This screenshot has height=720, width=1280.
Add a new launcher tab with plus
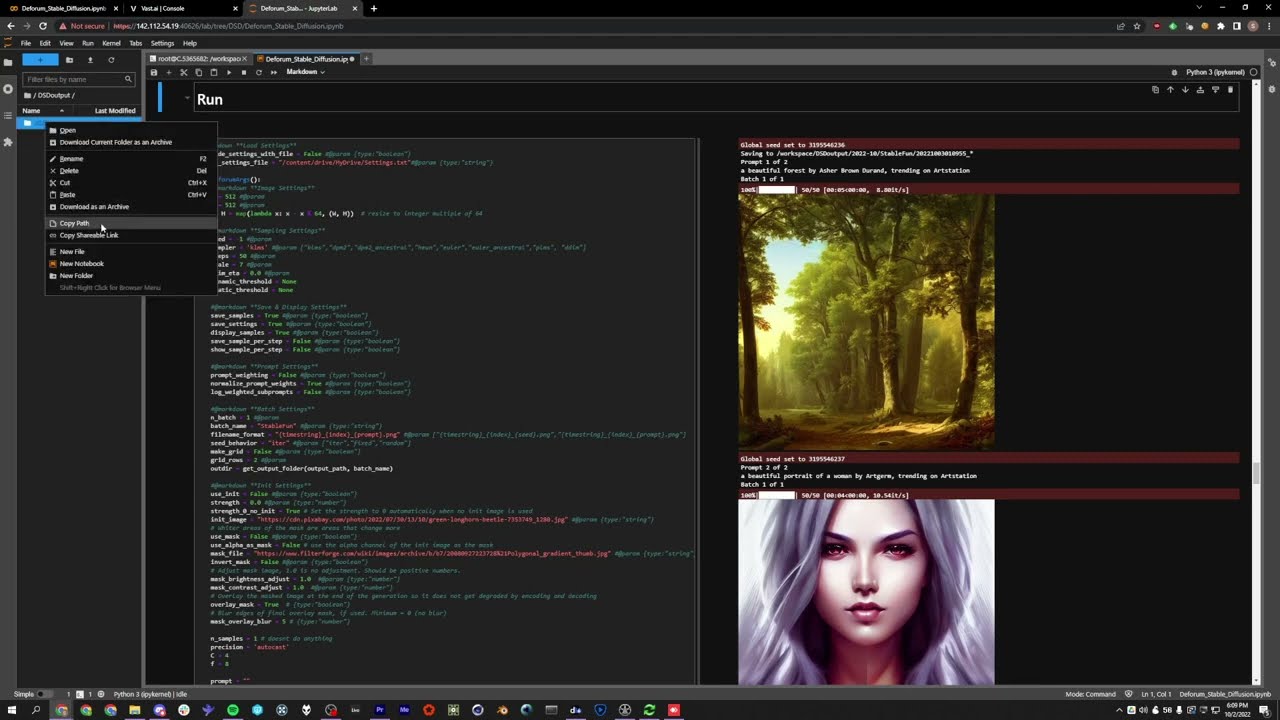366,59
